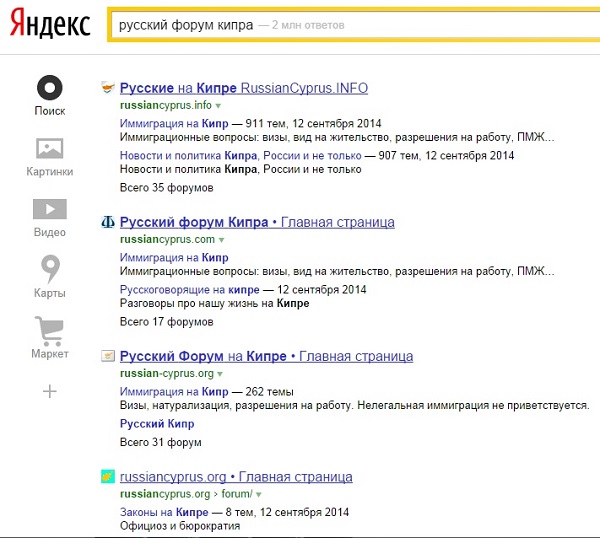Open Иммиграция на Кипр link with 262 темы

pyautogui.click(x=174, y=392)
